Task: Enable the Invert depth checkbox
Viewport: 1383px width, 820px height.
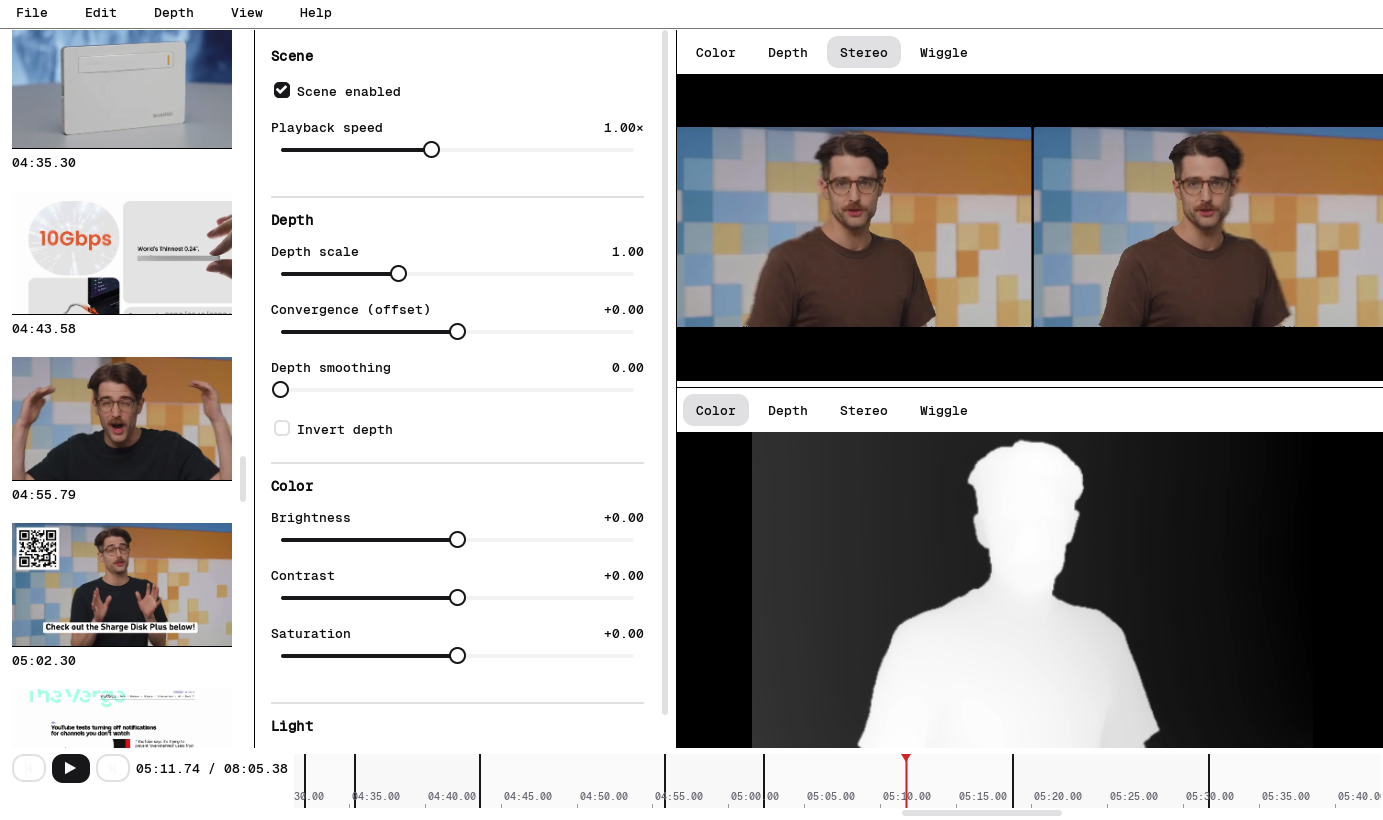Action: 282,428
